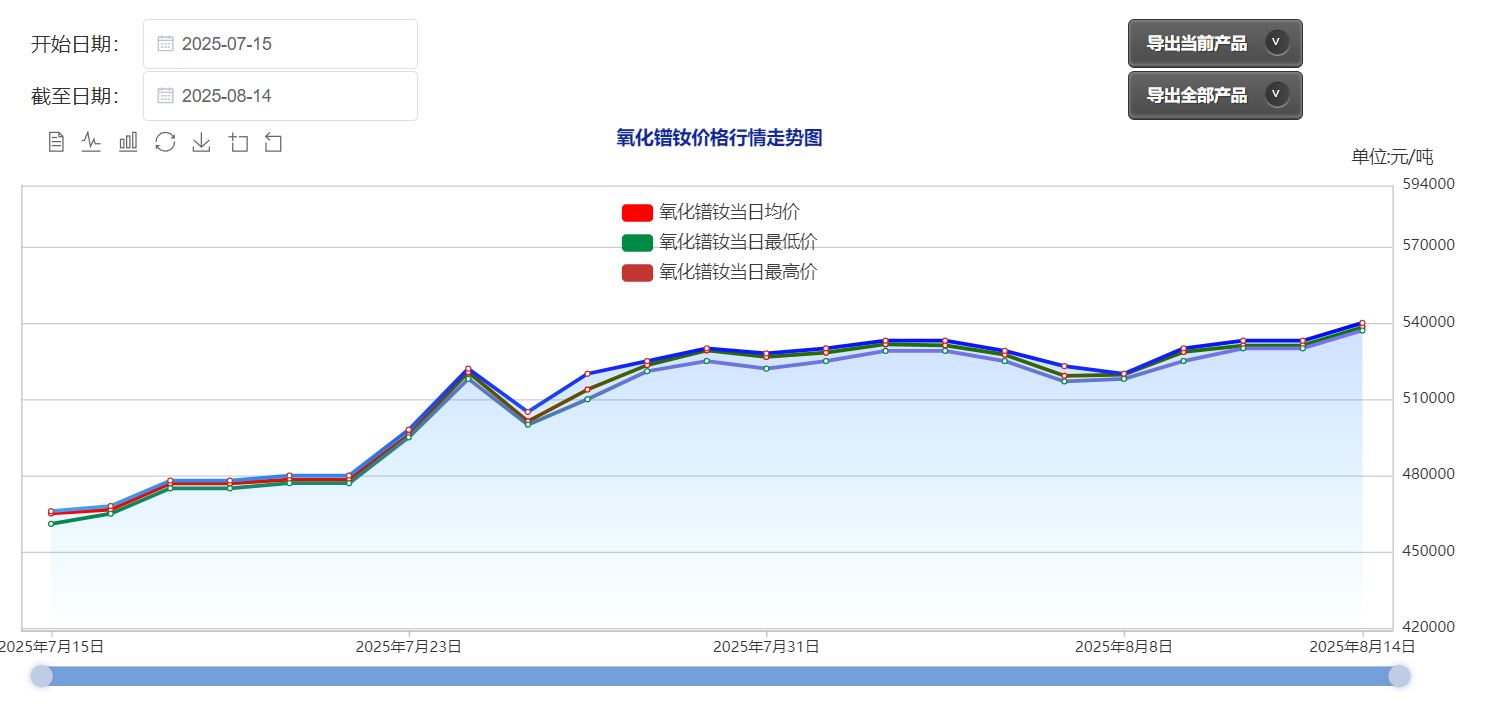Viewport: 1487px width, 719px height.
Task: Toggle the 氧化镨钕当日最低价 legend series
Action: click(719, 242)
